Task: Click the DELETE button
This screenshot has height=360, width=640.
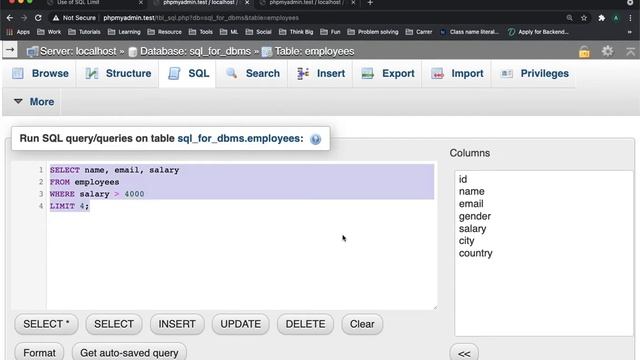Action: pyautogui.click(x=305, y=324)
